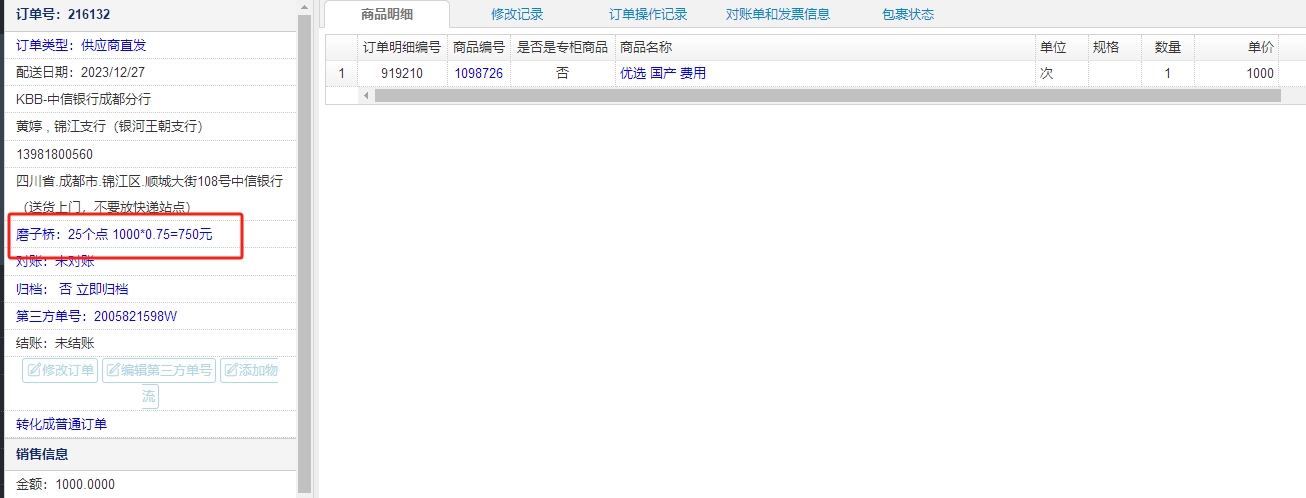The width and height of the screenshot is (1306, 498).
Task: Click 转化成普通订单 link
Action: click(x=62, y=424)
